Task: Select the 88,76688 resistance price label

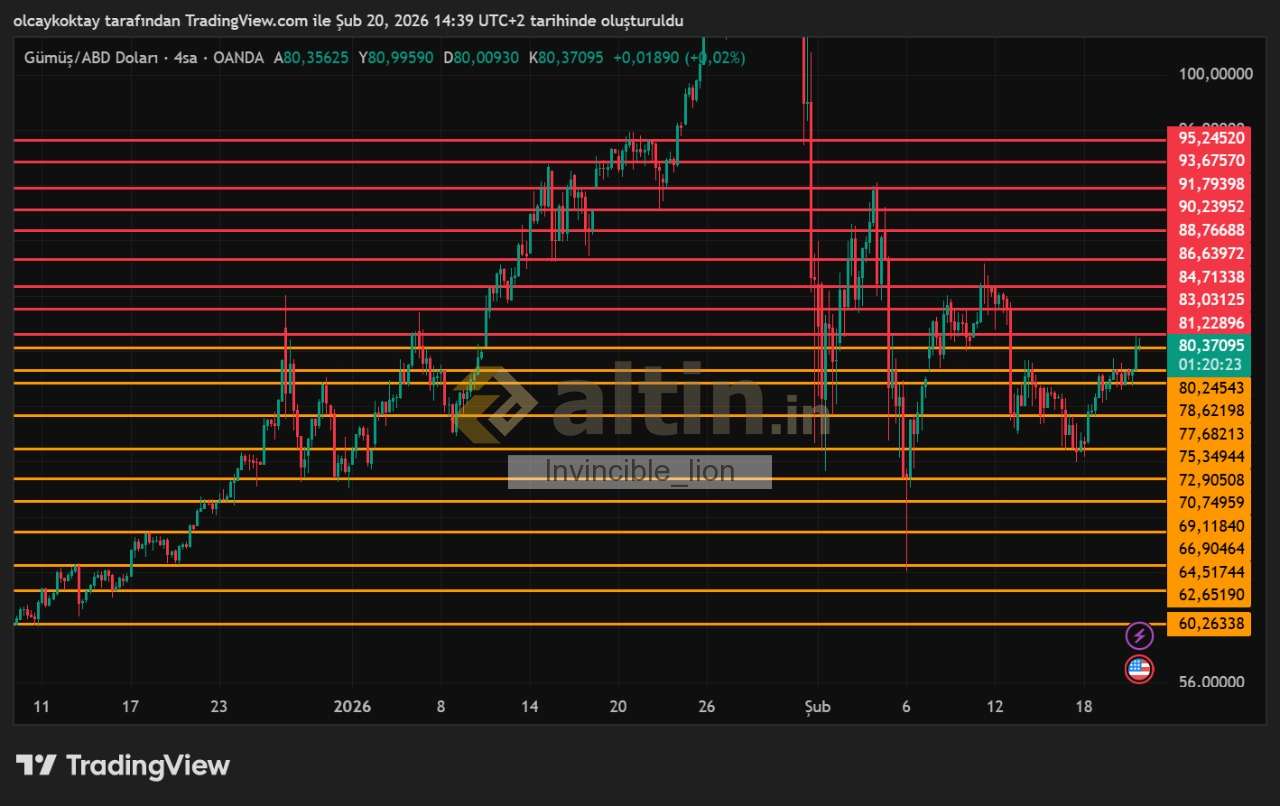Action: click(x=1211, y=230)
